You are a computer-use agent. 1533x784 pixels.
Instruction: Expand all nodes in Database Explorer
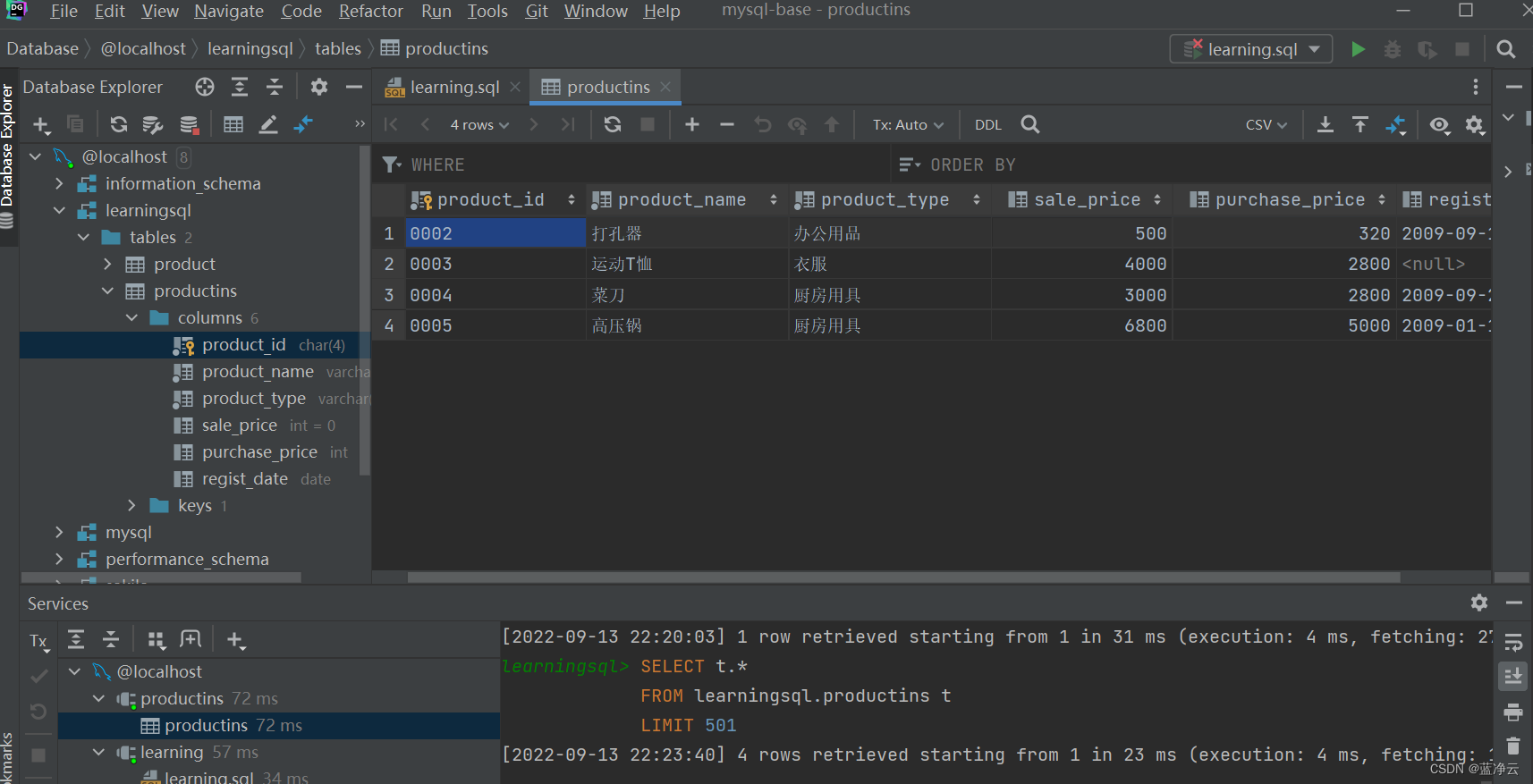pyautogui.click(x=239, y=87)
